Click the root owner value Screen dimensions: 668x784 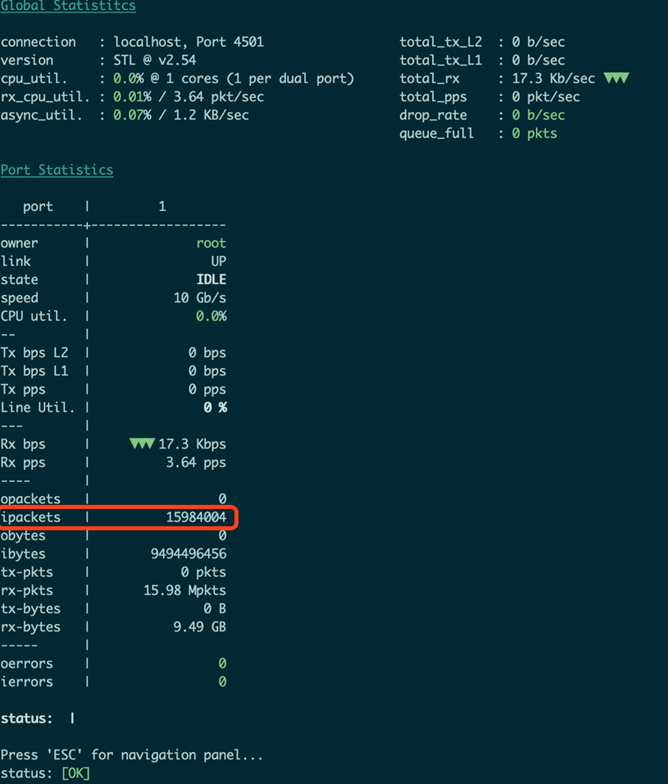[x=211, y=244]
